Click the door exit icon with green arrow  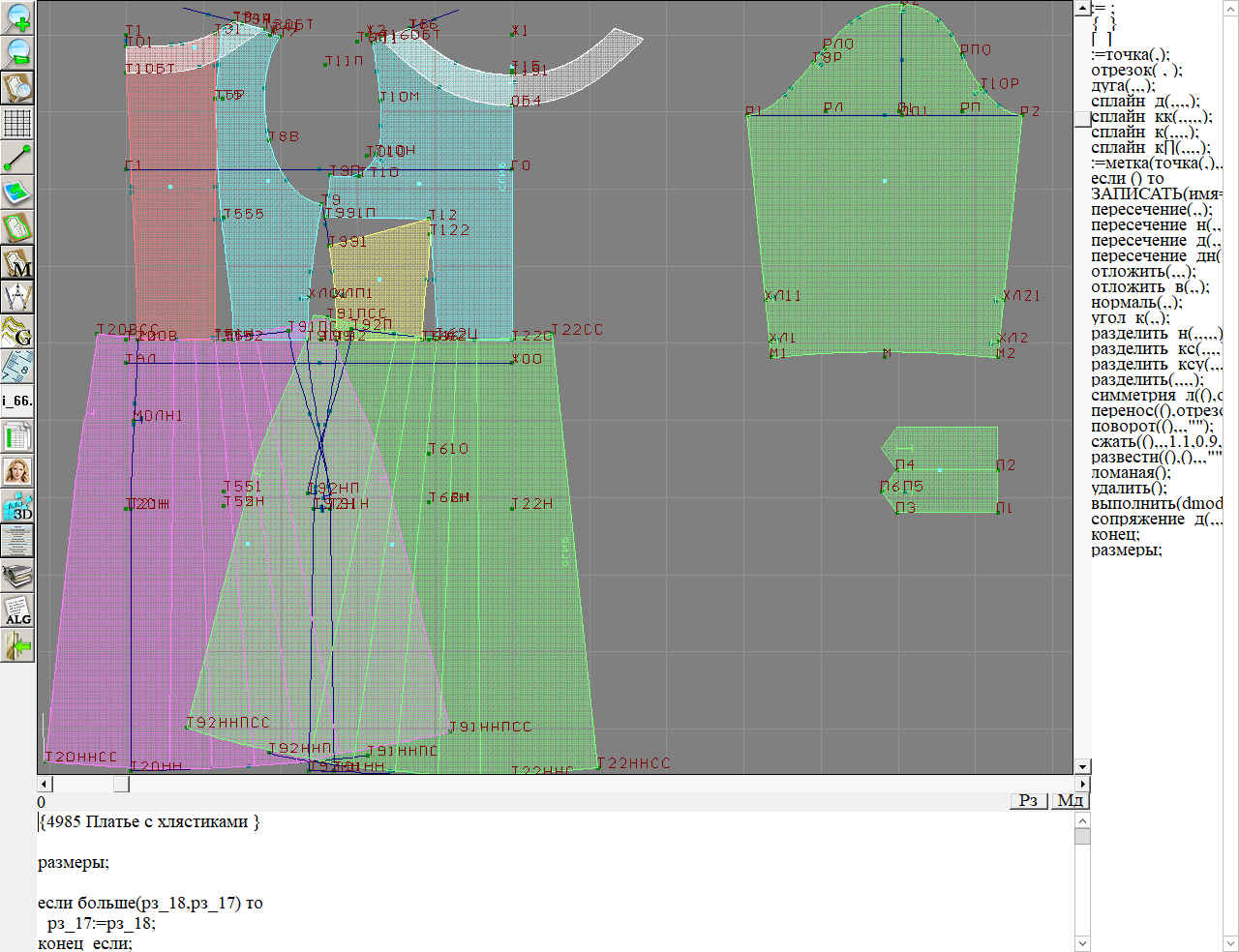click(x=18, y=645)
